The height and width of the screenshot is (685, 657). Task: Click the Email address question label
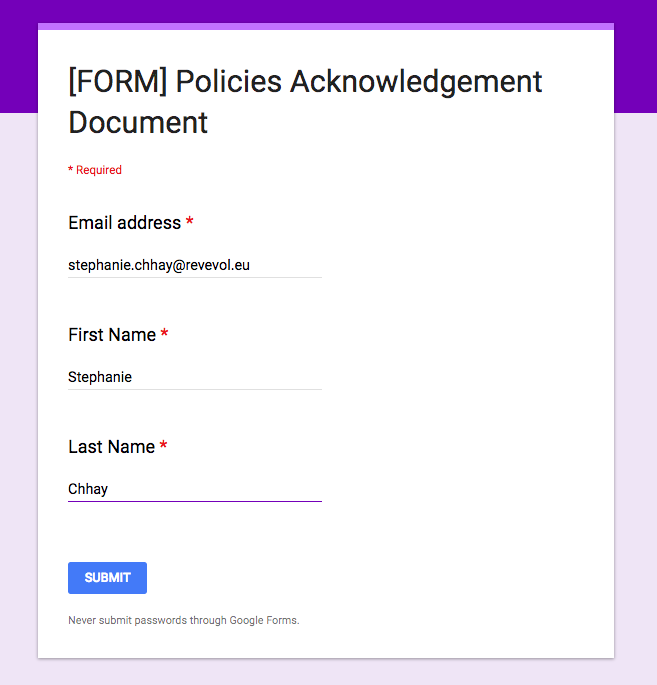pyautogui.click(x=131, y=223)
